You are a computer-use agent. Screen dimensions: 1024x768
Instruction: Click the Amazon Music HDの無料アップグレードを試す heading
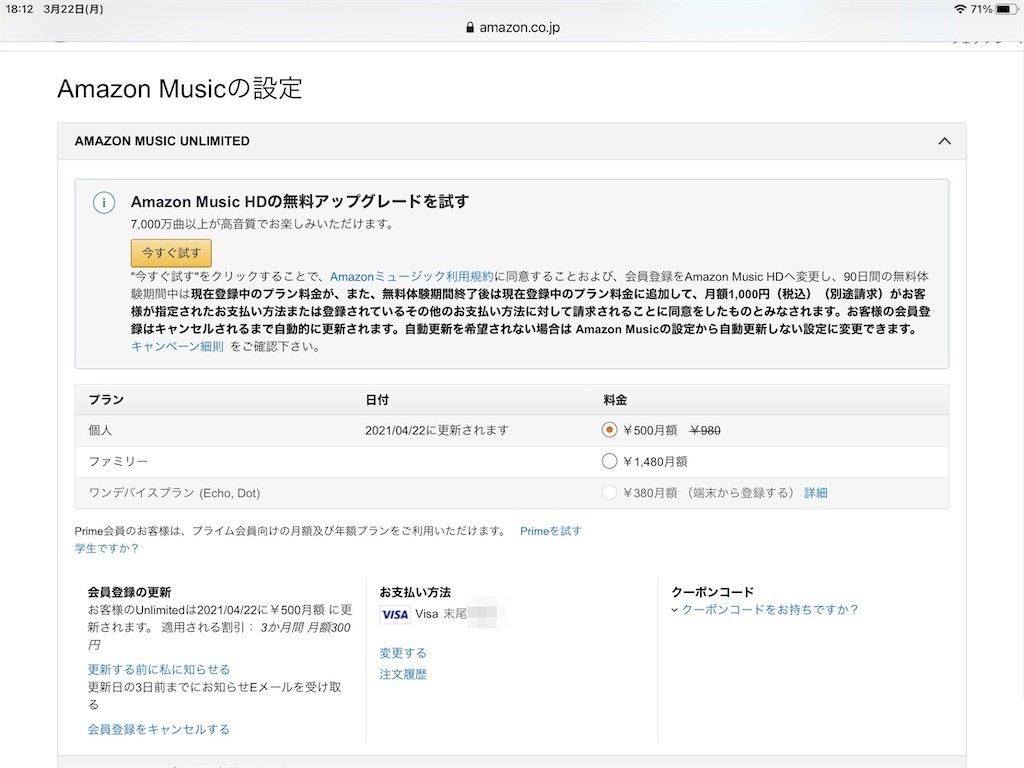(300, 202)
